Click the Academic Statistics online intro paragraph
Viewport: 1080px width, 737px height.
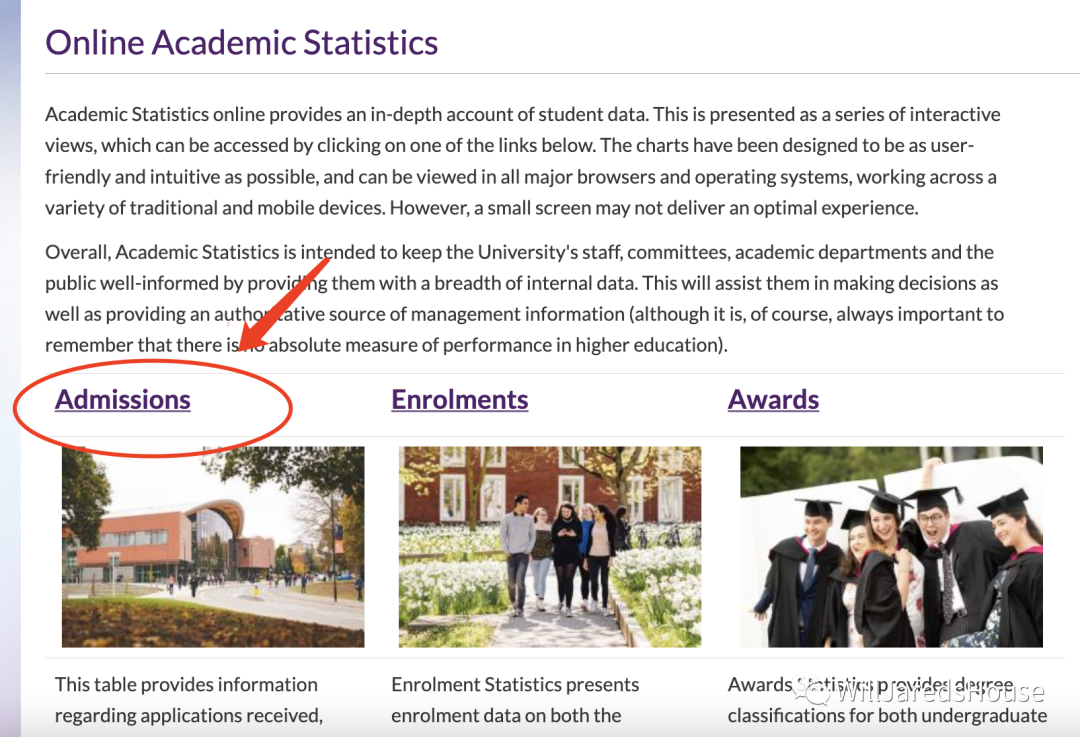[520, 161]
